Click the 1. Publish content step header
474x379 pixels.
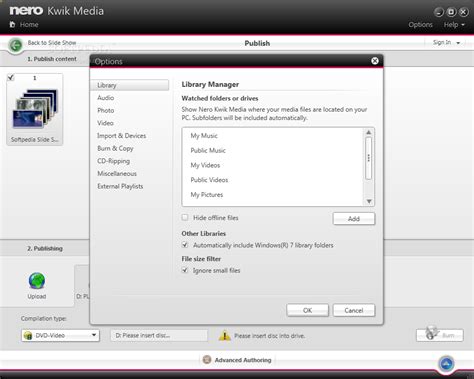pyautogui.click(x=52, y=59)
